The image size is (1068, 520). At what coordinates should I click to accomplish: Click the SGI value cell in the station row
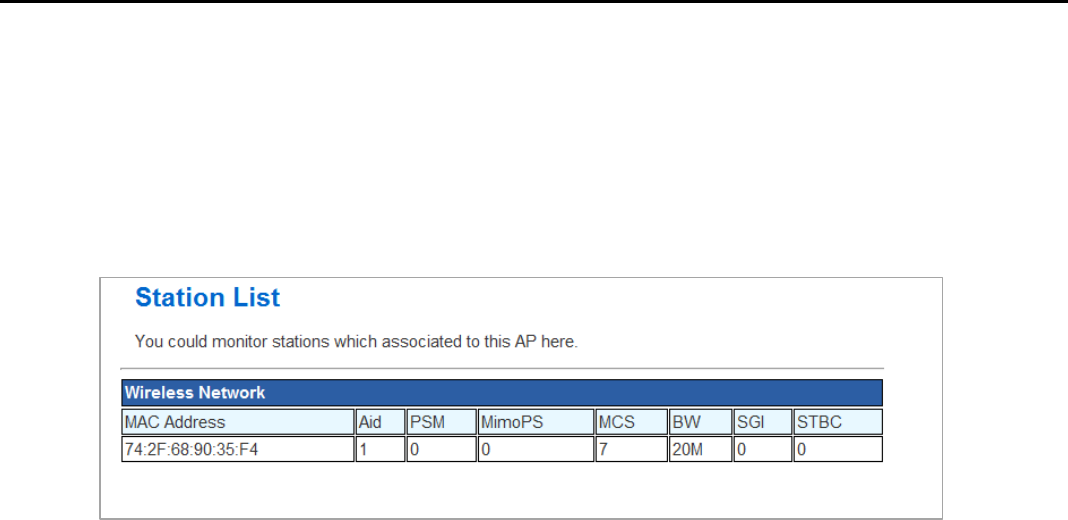(x=761, y=450)
